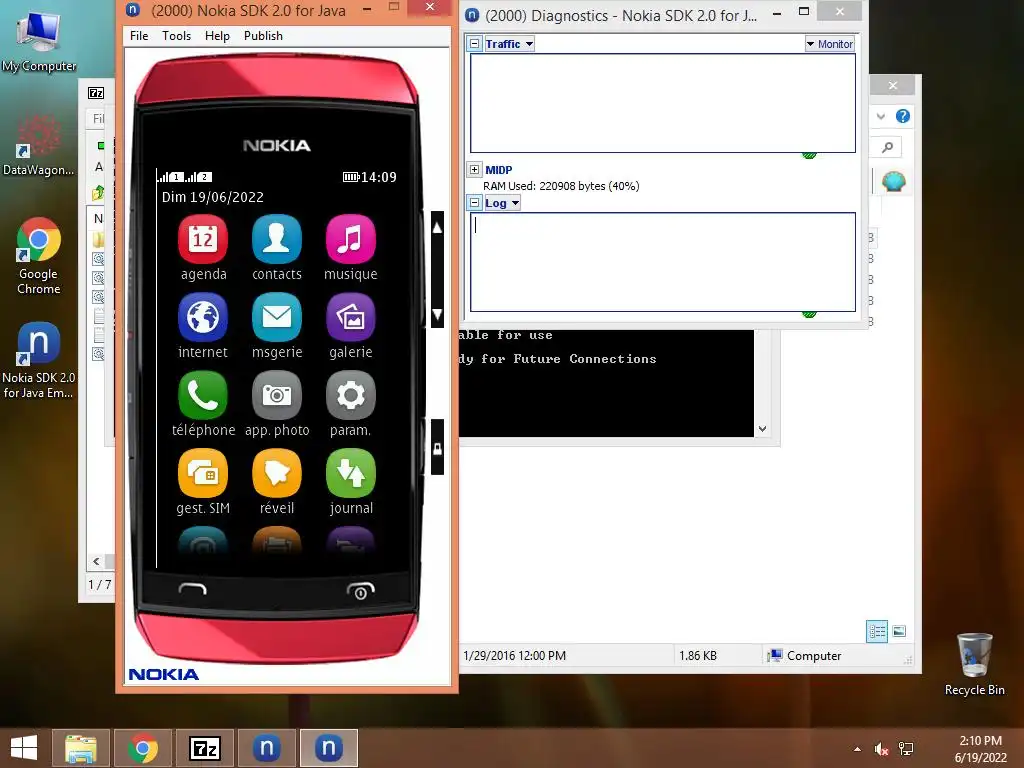The height and width of the screenshot is (768, 1024).
Task: Click the Traffic section label
Action: click(x=503, y=44)
